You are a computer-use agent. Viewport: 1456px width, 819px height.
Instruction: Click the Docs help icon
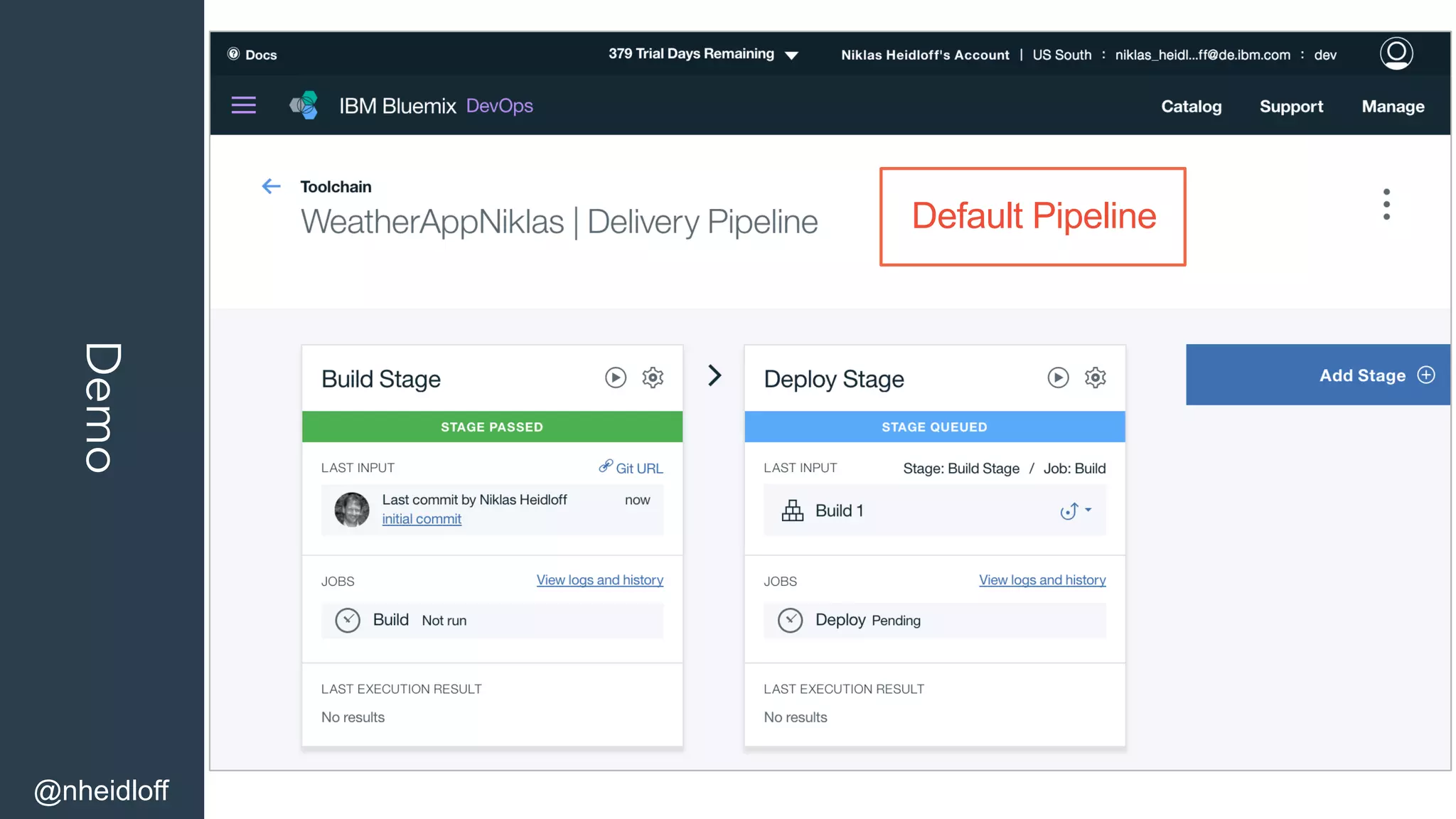pos(233,54)
